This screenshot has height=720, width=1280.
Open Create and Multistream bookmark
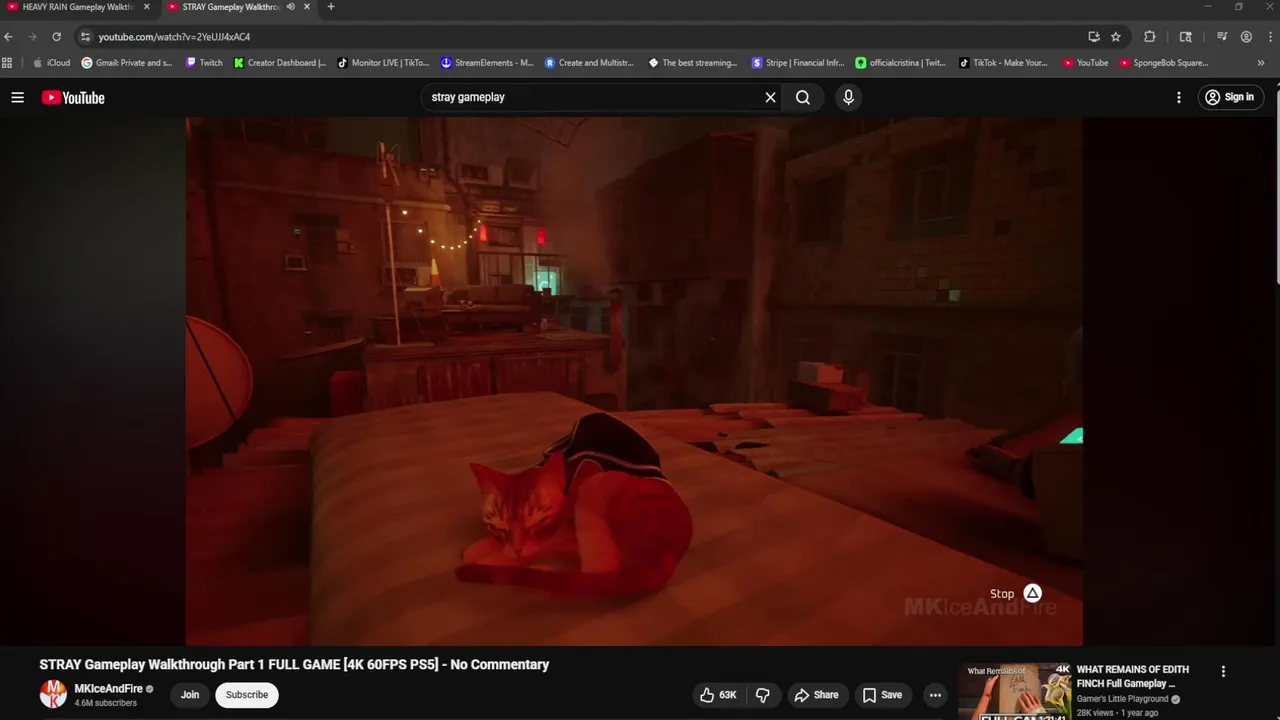point(590,63)
